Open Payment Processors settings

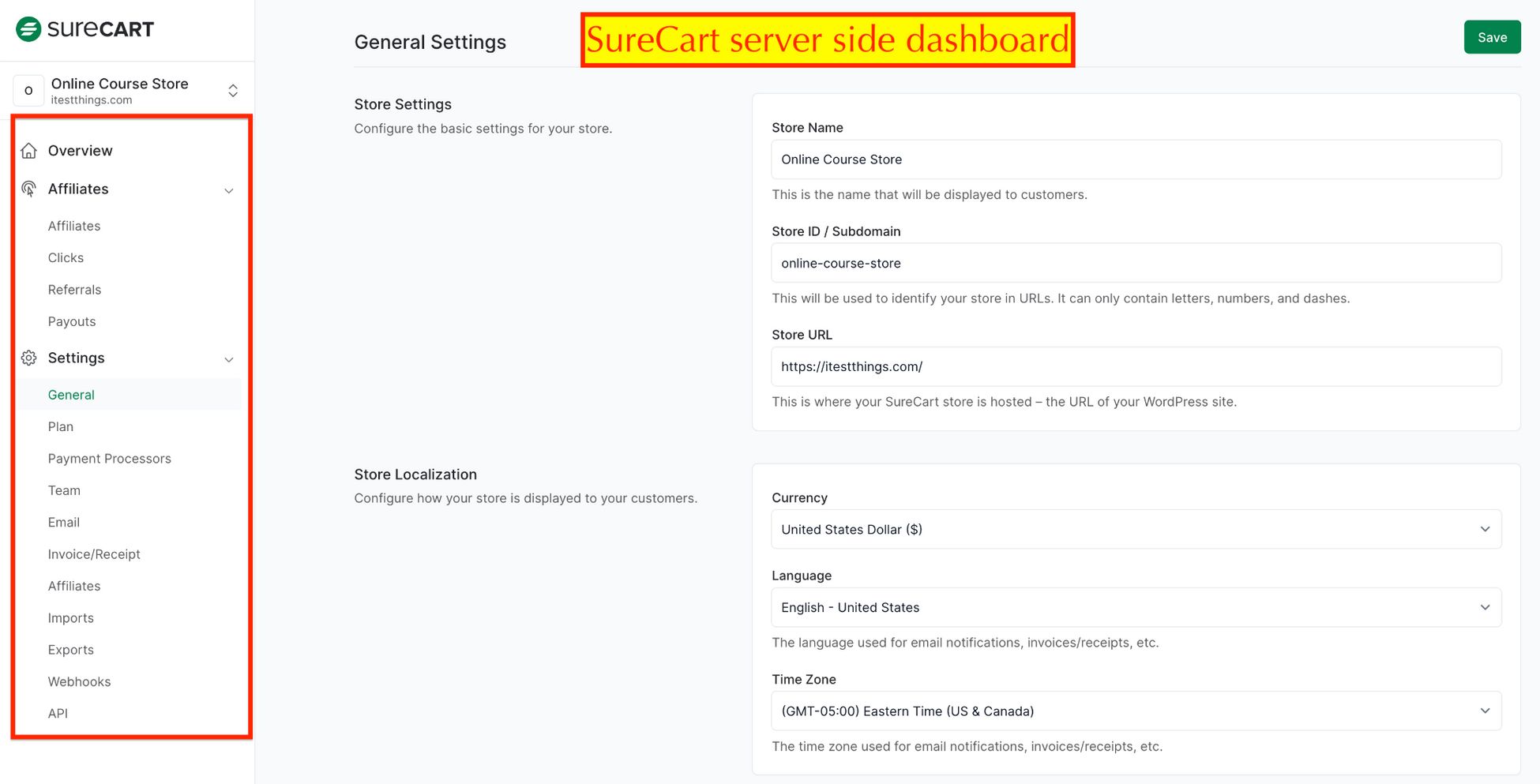(110, 459)
